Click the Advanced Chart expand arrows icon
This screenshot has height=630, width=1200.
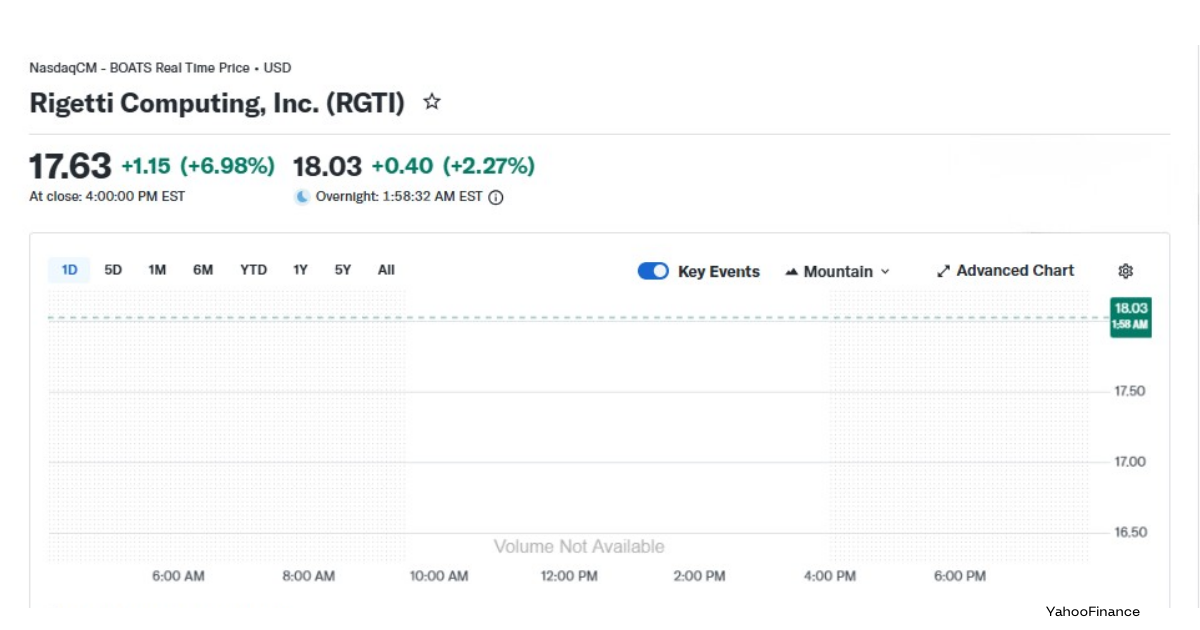coord(941,270)
